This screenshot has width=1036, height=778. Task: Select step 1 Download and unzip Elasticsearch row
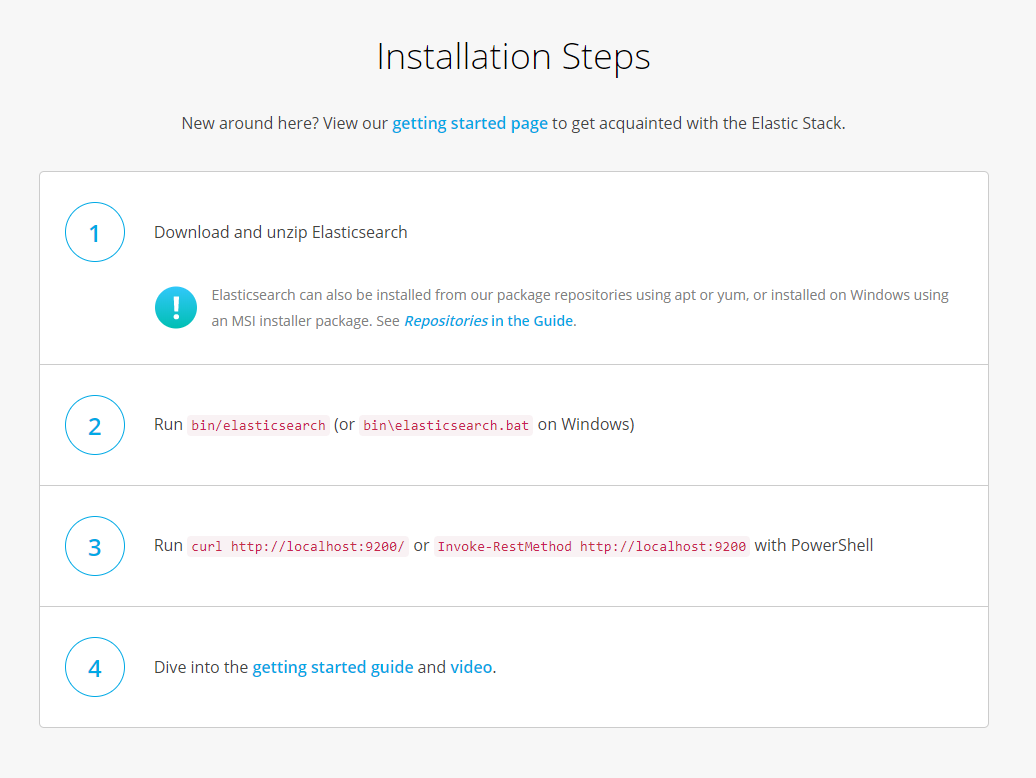click(281, 231)
